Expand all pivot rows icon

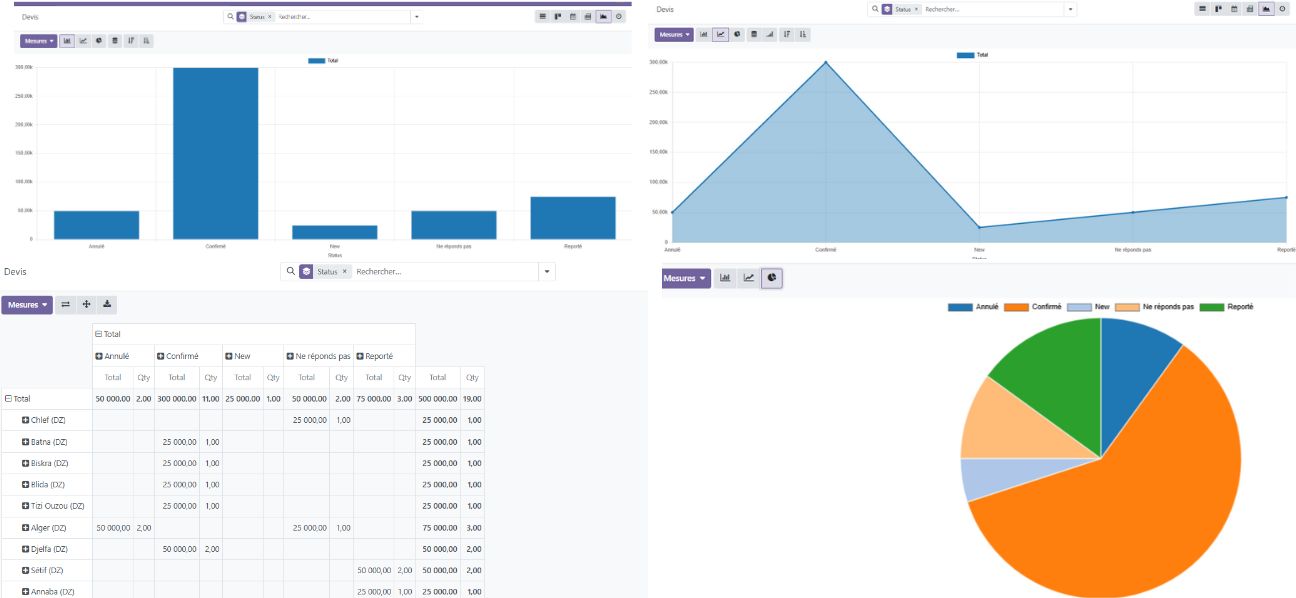[86, 304]
